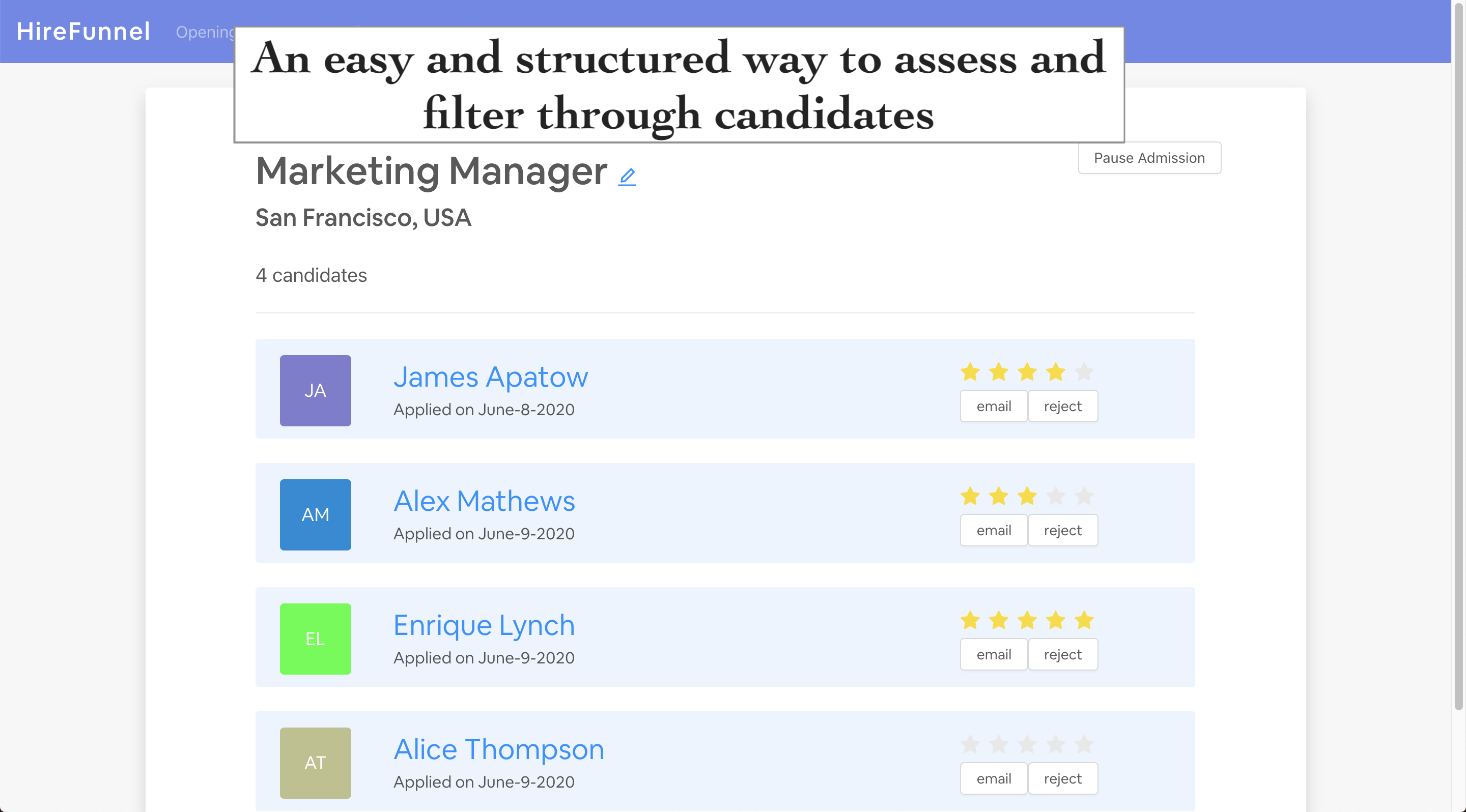Set Alex Mathews rating to four stars
Viewport: 1466px width, 812px height.
(x=1055, y=497)
